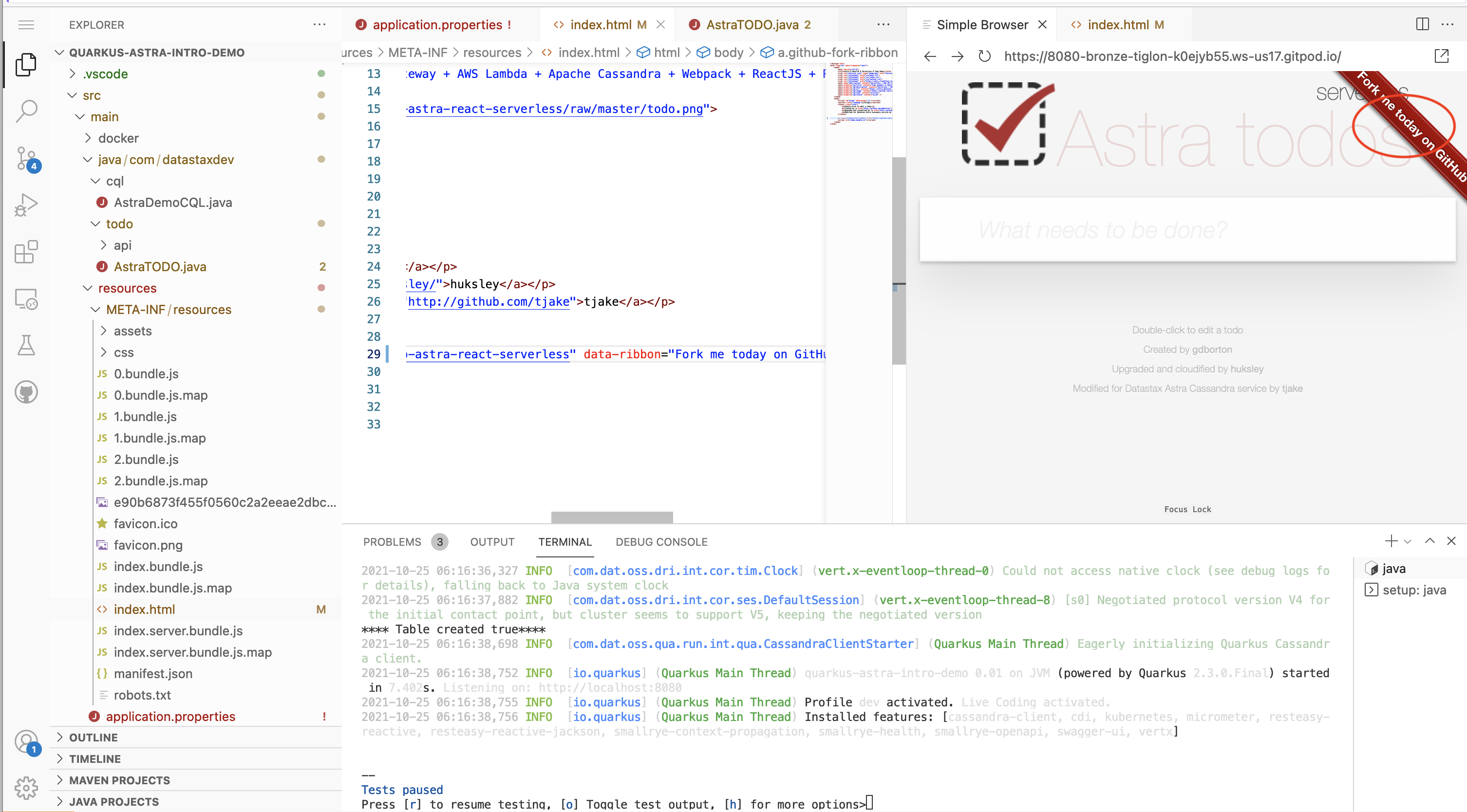Expand the OUTLINE section

[x=94, y=738]
